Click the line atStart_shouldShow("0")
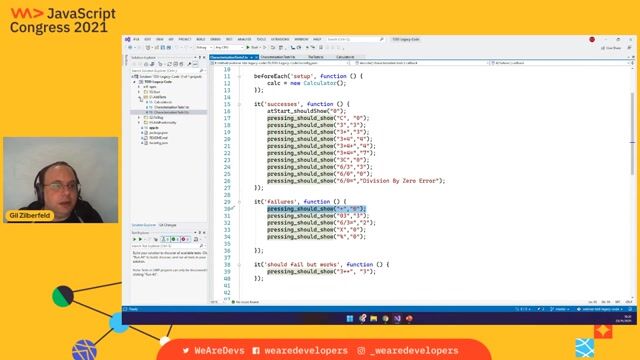 [x=306, y=111]
